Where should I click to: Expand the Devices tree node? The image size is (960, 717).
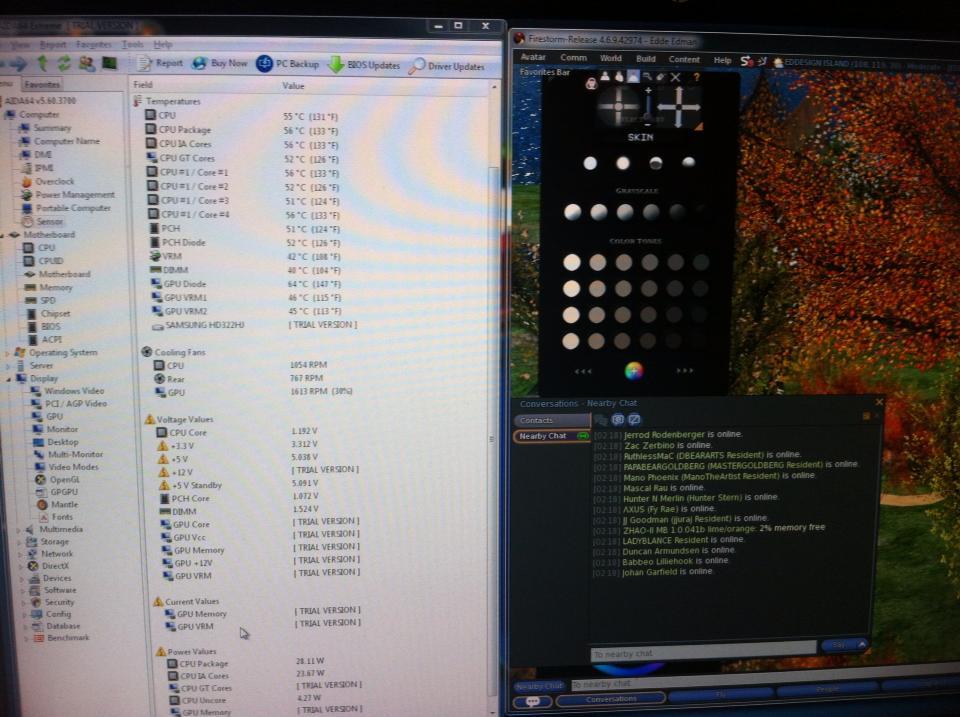click(x=23, y=579)
